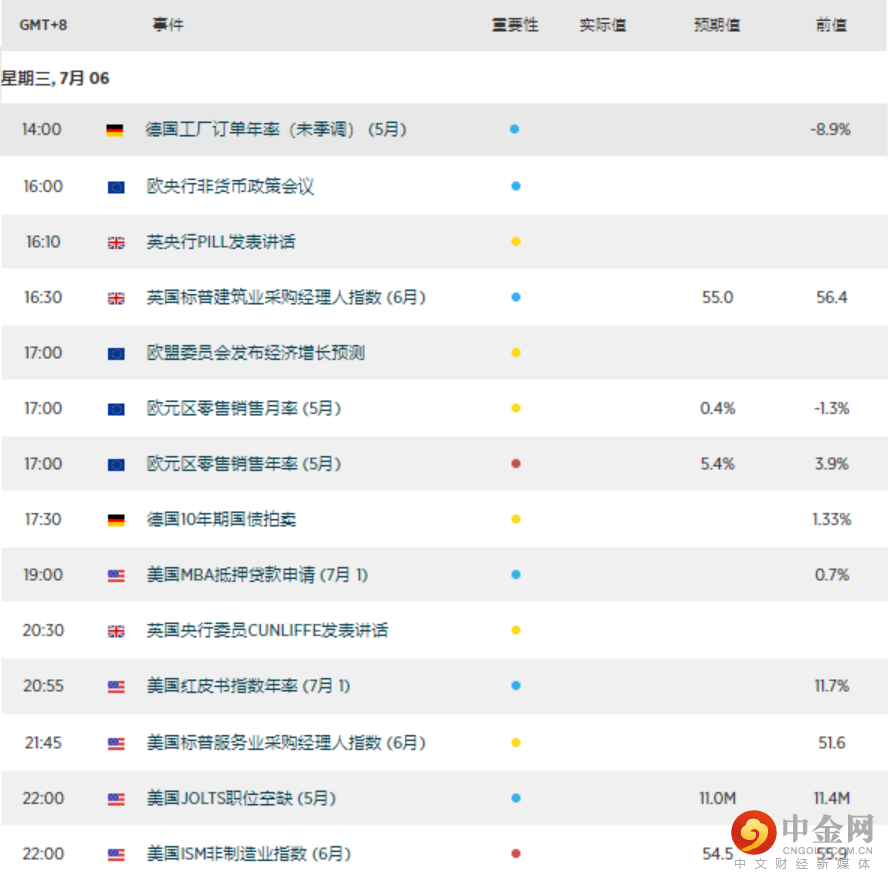This screenshot has height=882, width=888.
Task: Click the GMT+8 column header
Action: (43, 25)
